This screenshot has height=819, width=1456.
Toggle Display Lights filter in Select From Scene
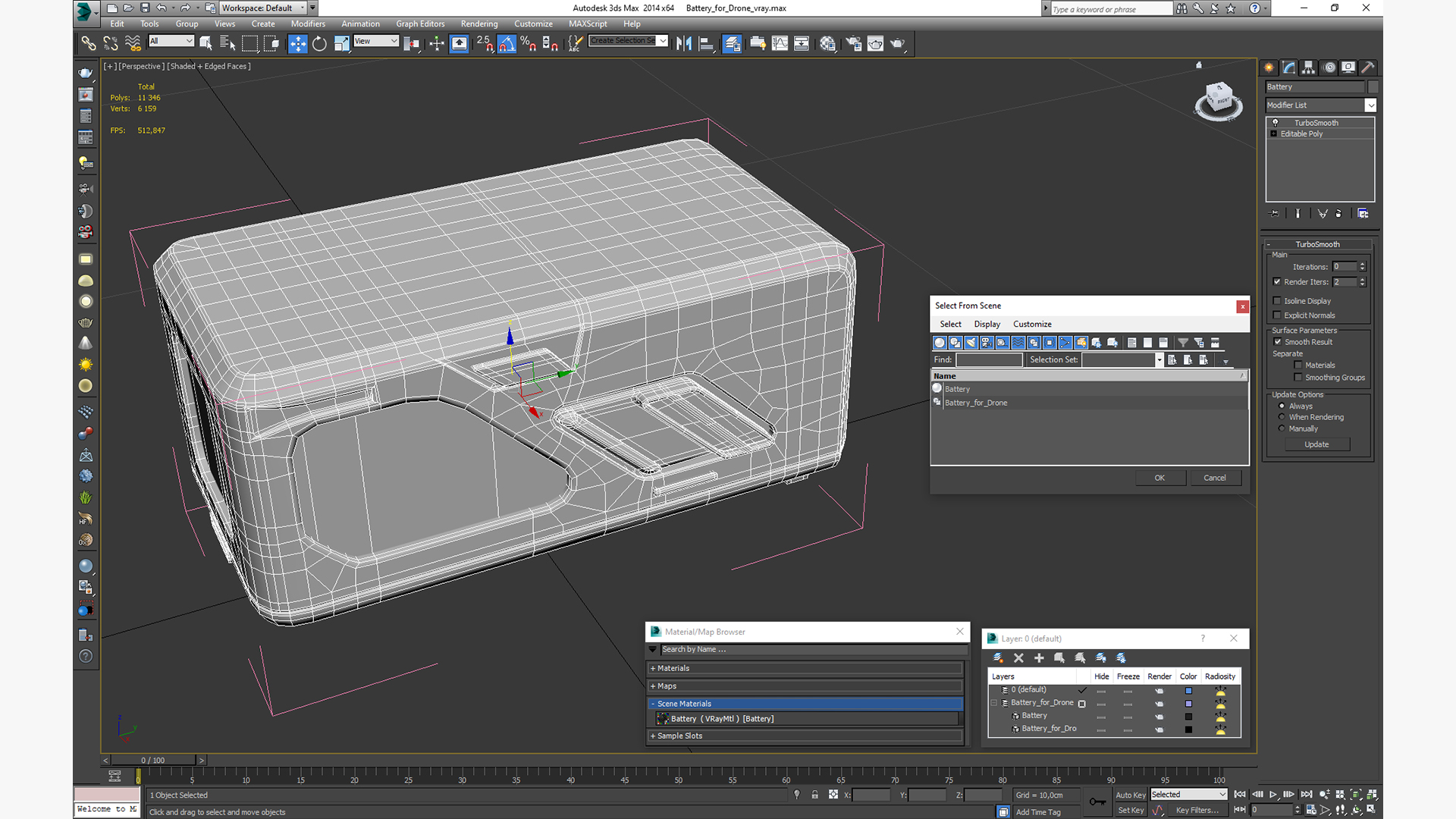971,343
